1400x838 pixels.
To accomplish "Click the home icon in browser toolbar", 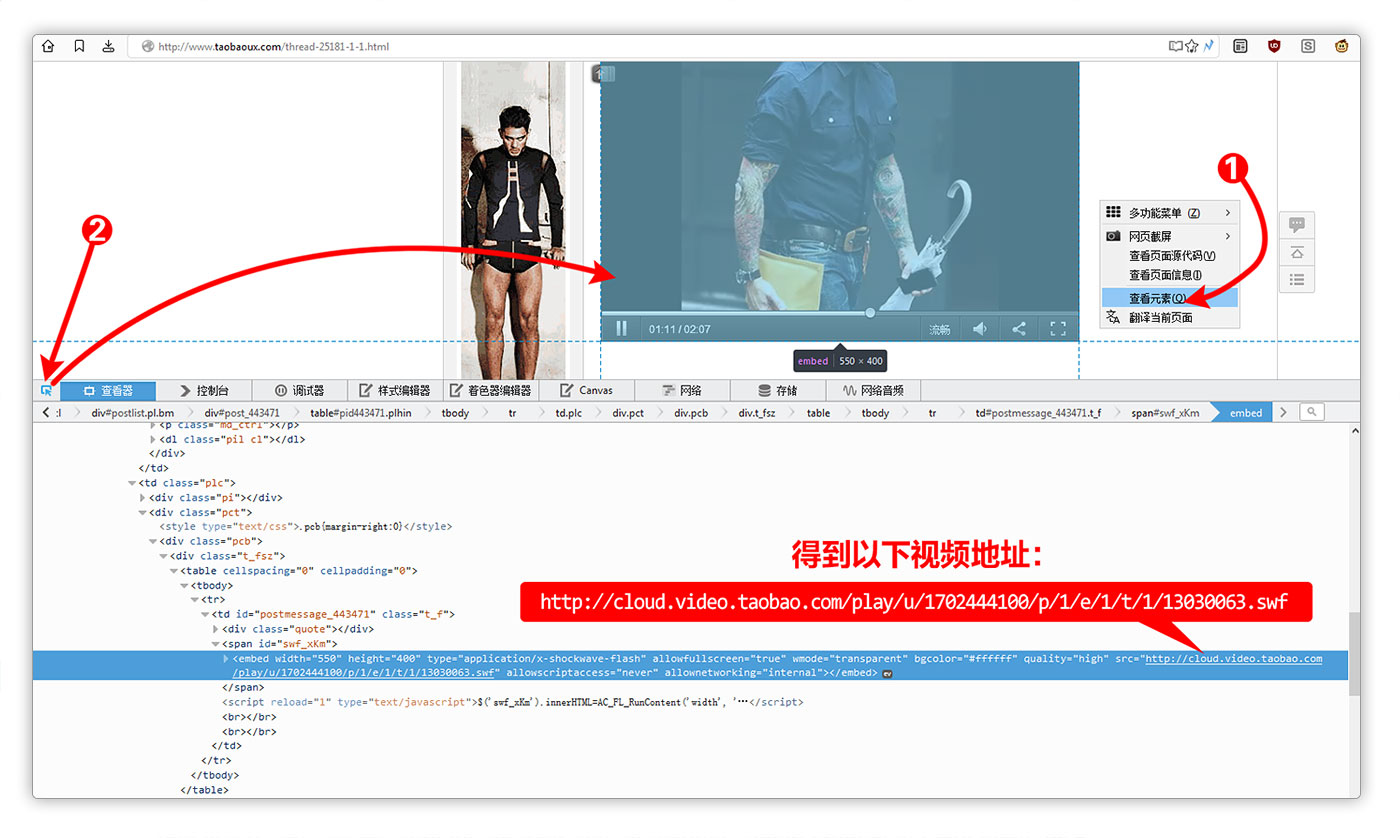I will 50,46.
